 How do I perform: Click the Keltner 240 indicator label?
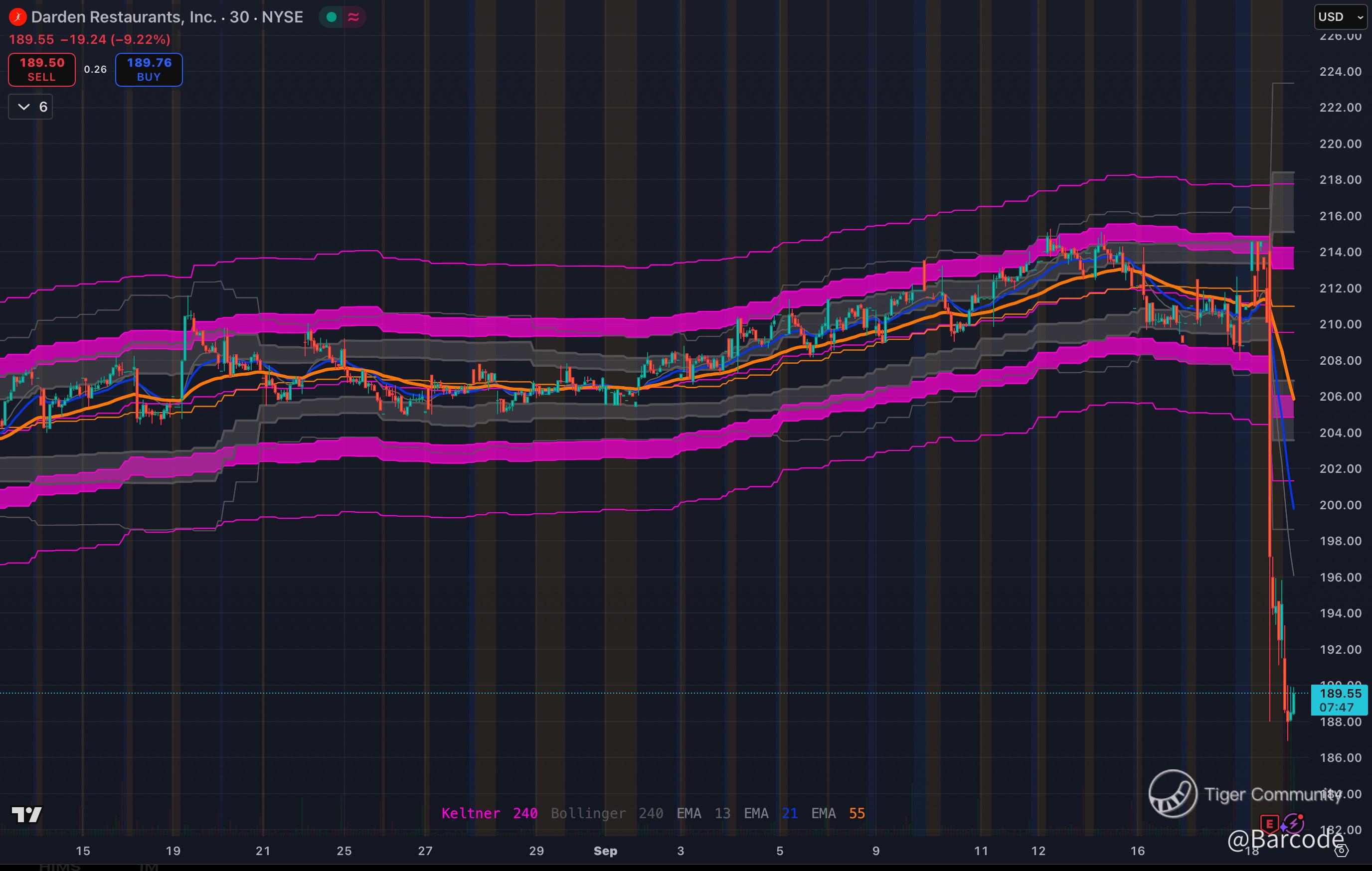coord(489,814)
